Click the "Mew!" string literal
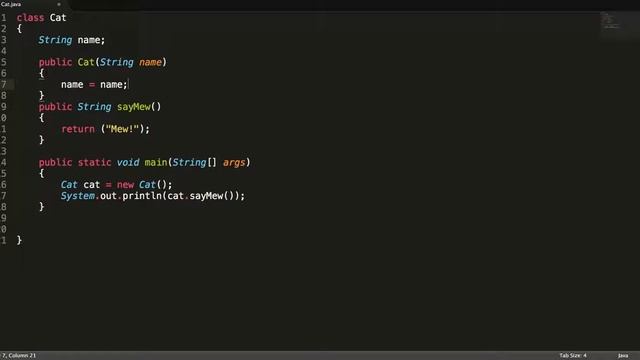 pyautogui.click(x=122, y=129)
